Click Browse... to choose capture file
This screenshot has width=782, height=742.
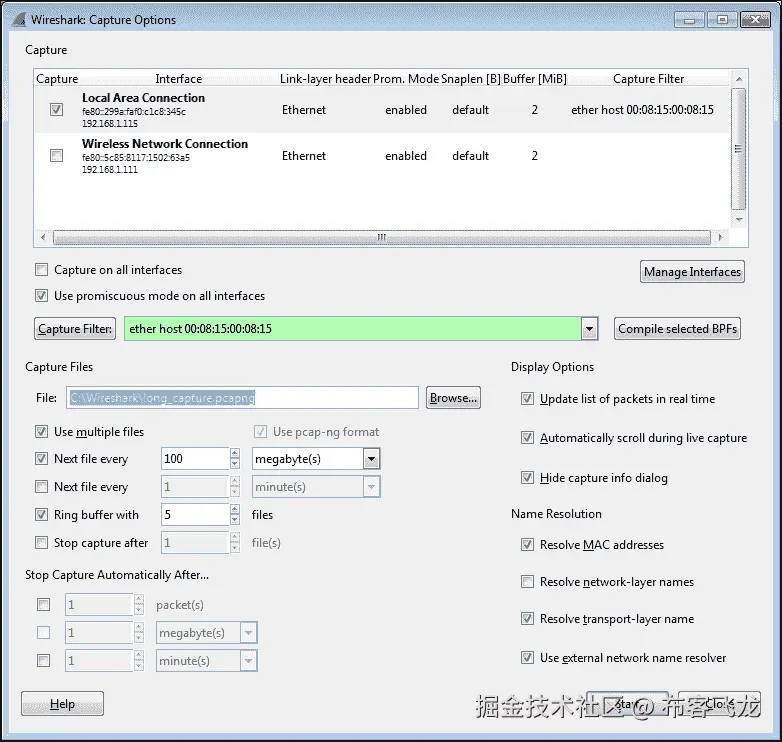click(x=453, y=398)
